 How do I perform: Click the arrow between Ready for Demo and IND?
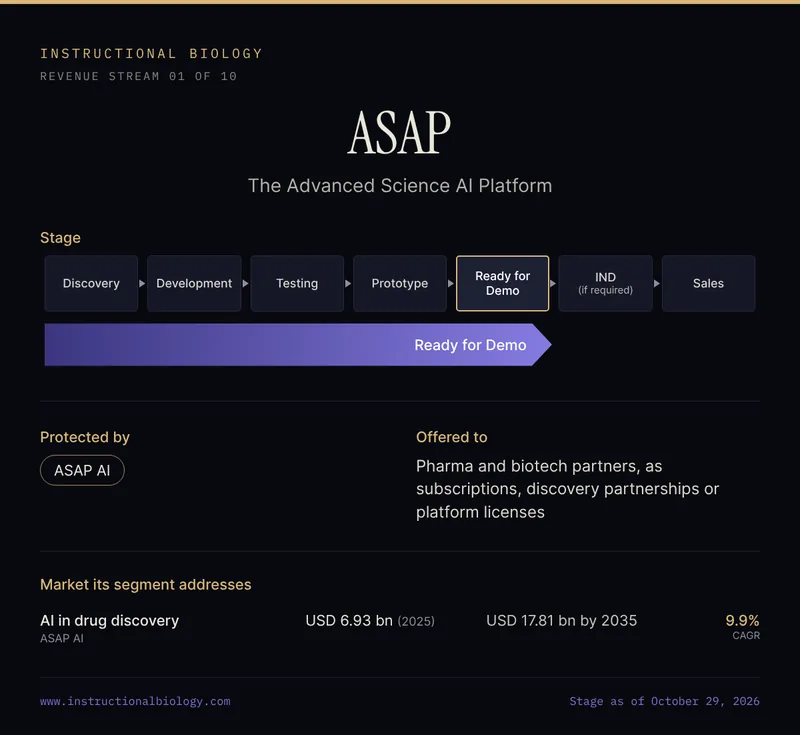553,283
